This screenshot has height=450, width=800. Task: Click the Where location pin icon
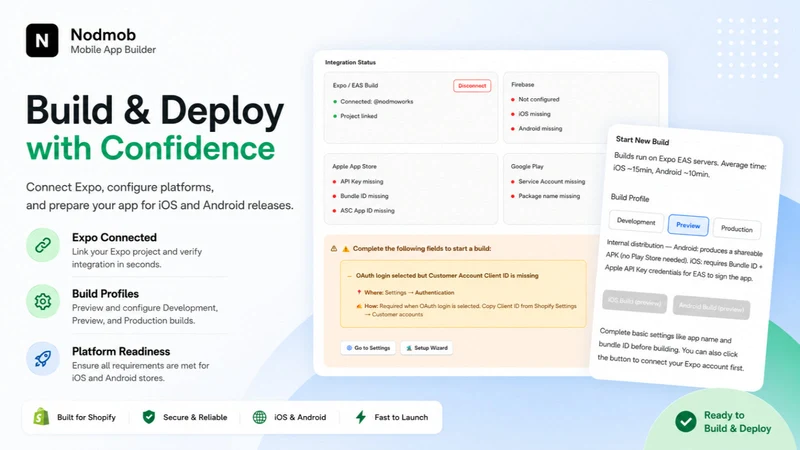[x=359, y=292]
